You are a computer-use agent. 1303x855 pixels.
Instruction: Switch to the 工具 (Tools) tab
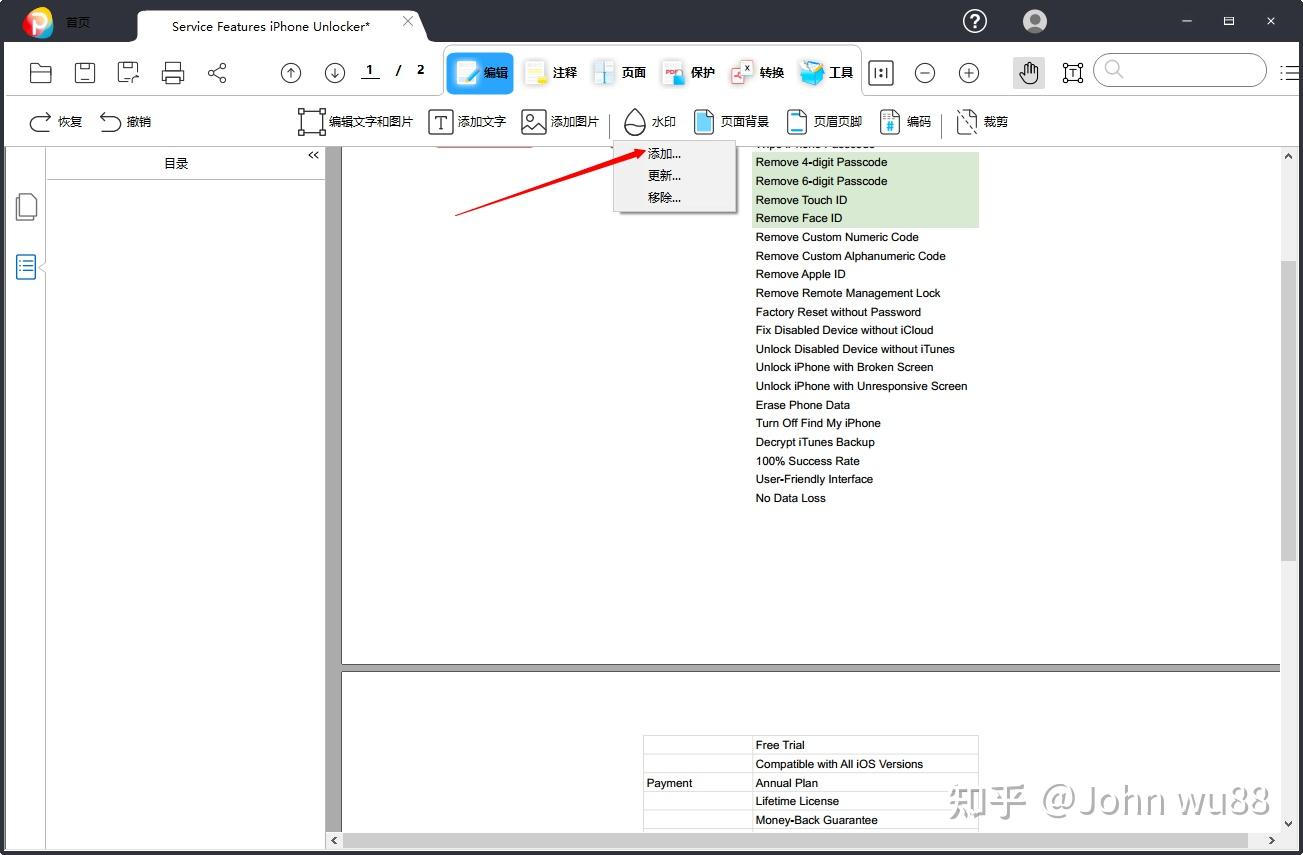click(x=826, y=72)
